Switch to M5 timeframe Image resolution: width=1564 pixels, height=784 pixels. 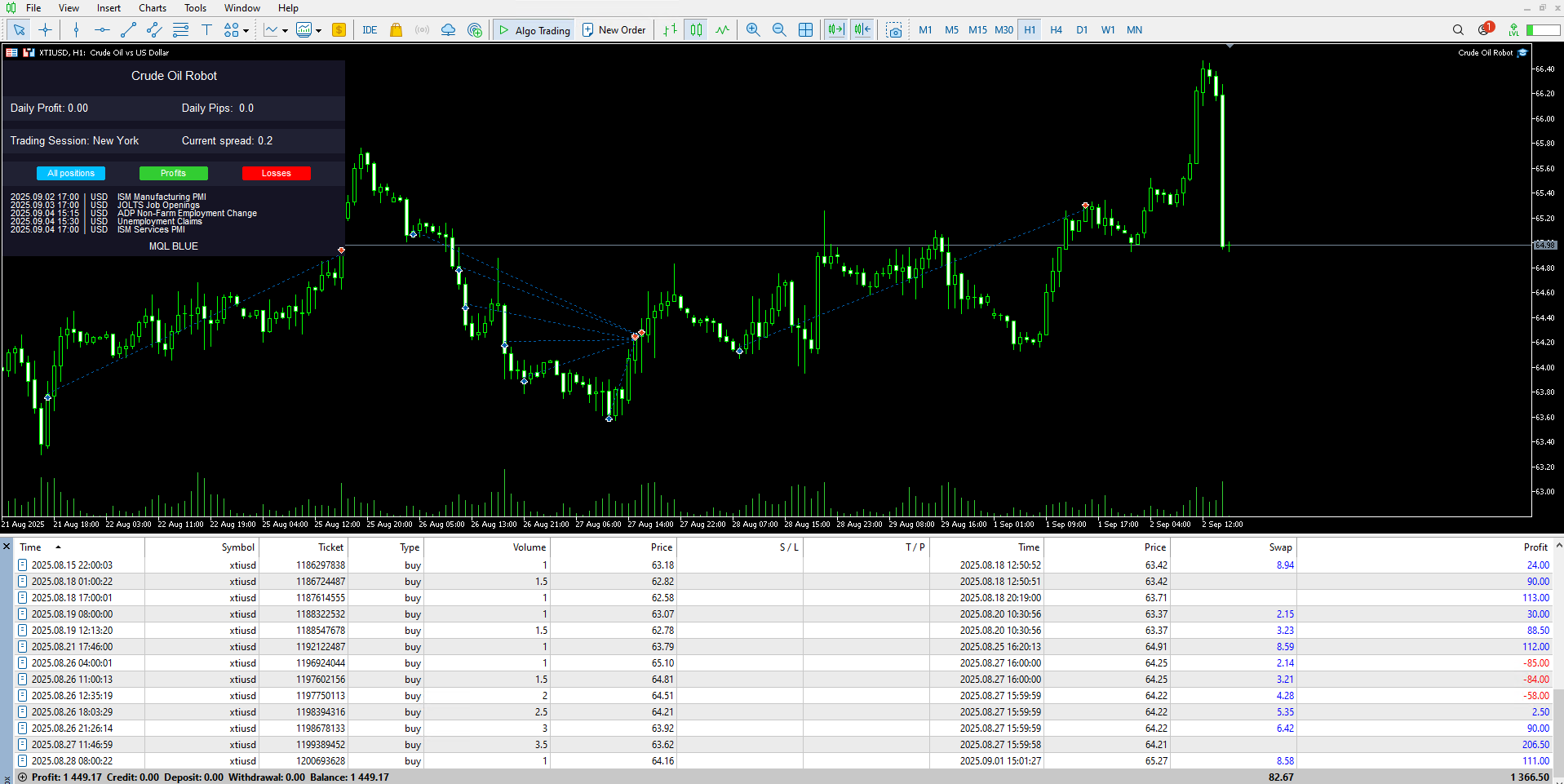coord(951,30)
